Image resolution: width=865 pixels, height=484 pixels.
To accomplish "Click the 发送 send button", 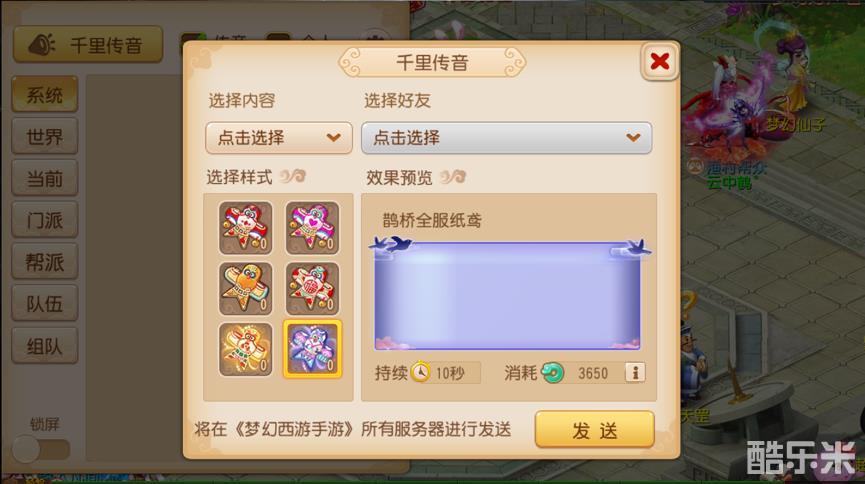I will (595, 430).
